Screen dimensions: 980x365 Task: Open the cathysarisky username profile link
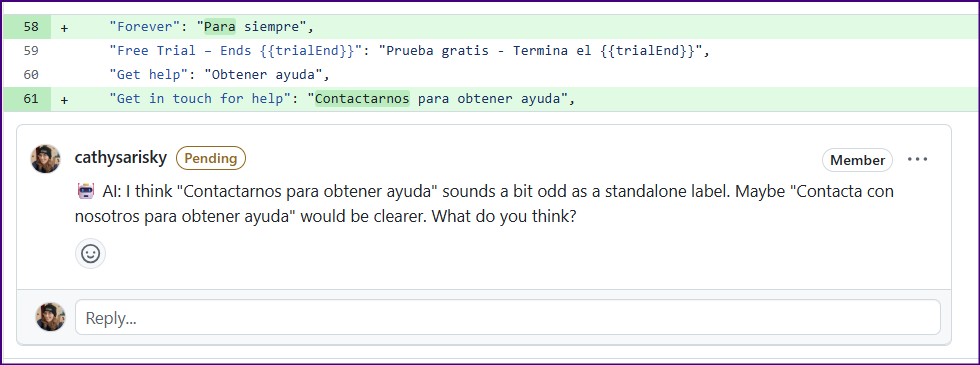[121, 158]
